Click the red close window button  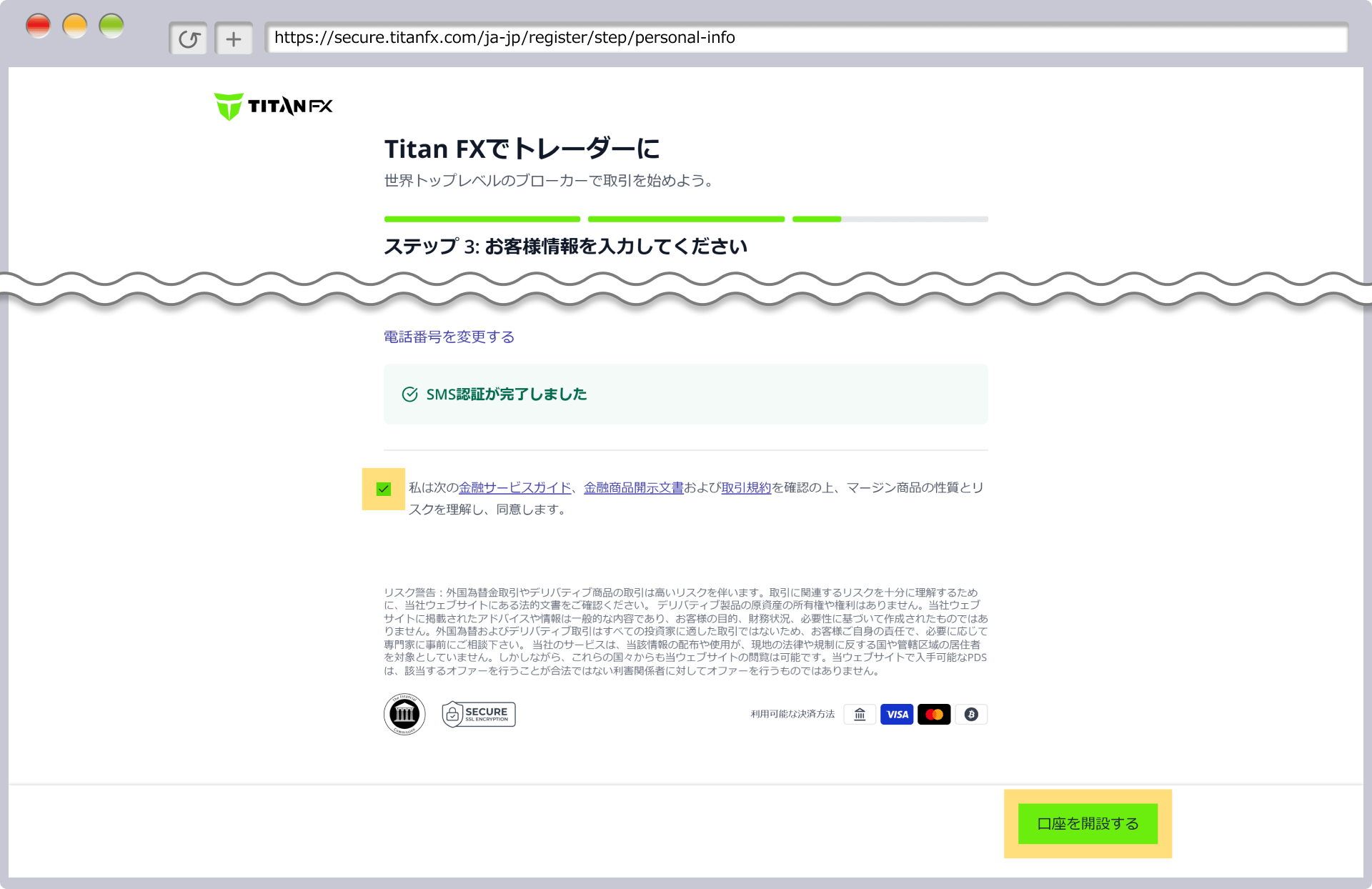click(x=39, y=26)
